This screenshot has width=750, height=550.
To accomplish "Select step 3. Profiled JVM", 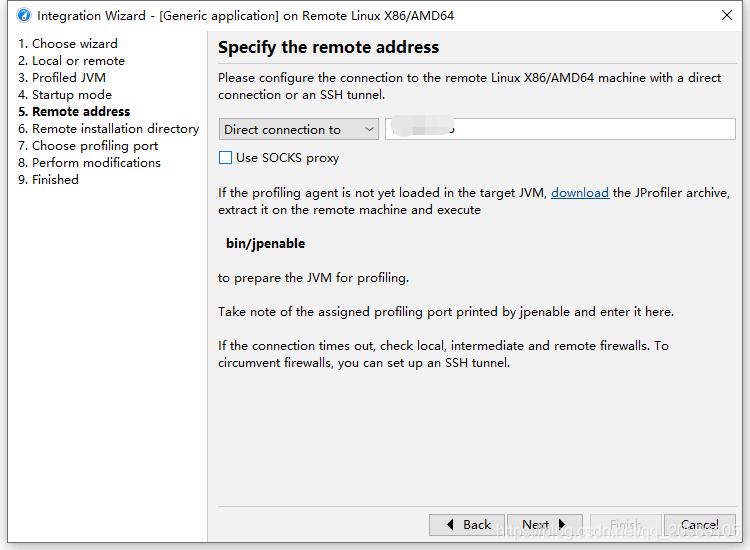I will (x=62, y=77).
